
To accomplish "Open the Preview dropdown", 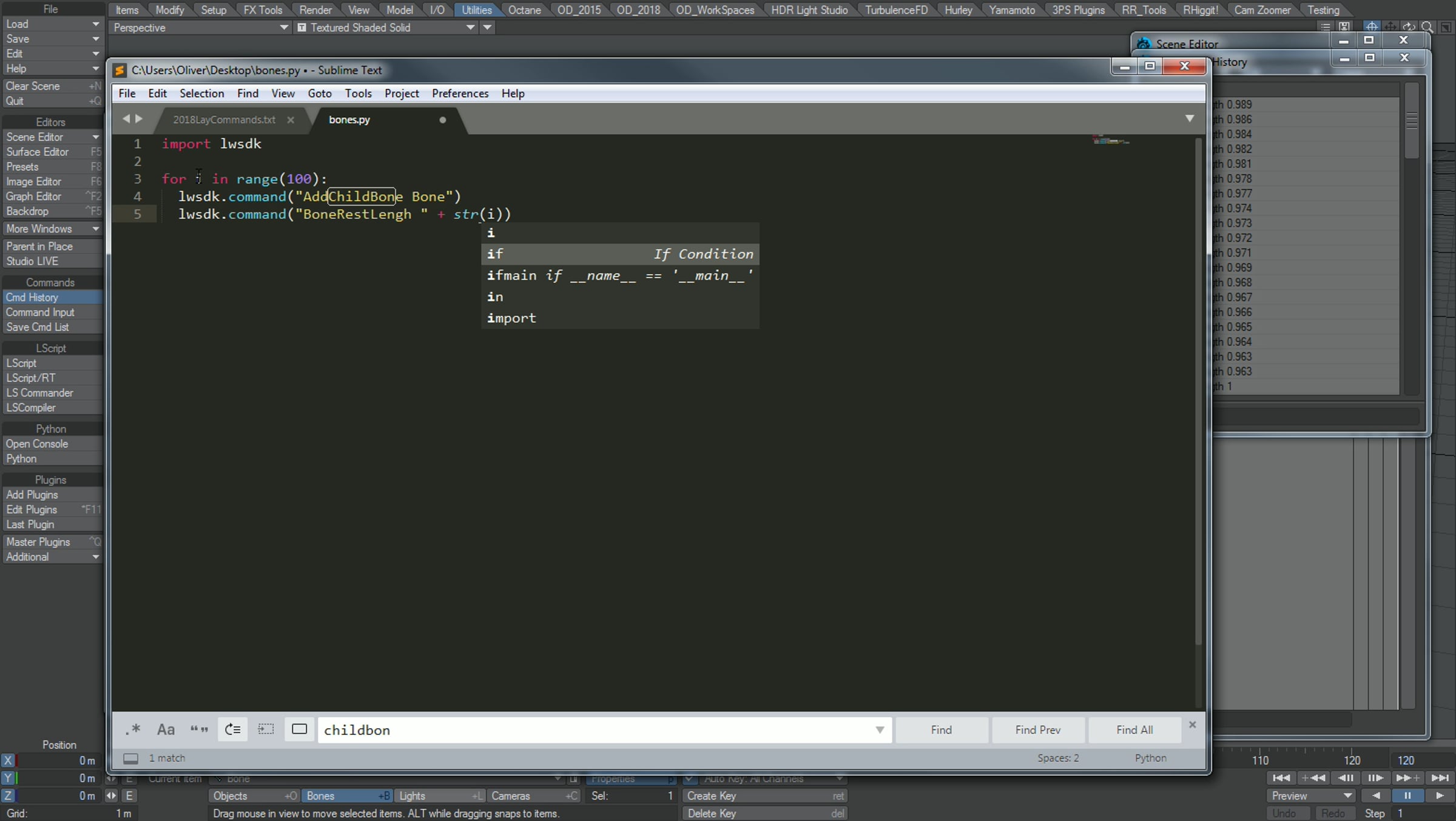I will point(1312,796).
